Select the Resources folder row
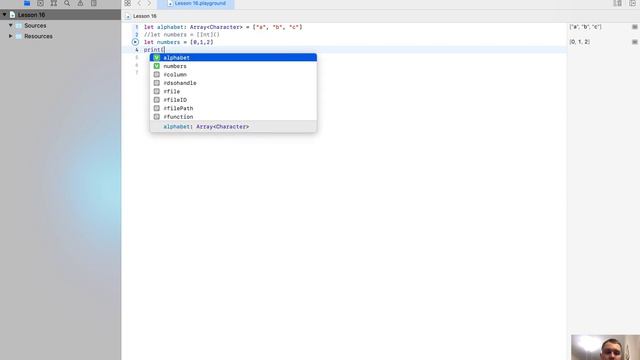640x360 pixels. (x=60, y=36)
